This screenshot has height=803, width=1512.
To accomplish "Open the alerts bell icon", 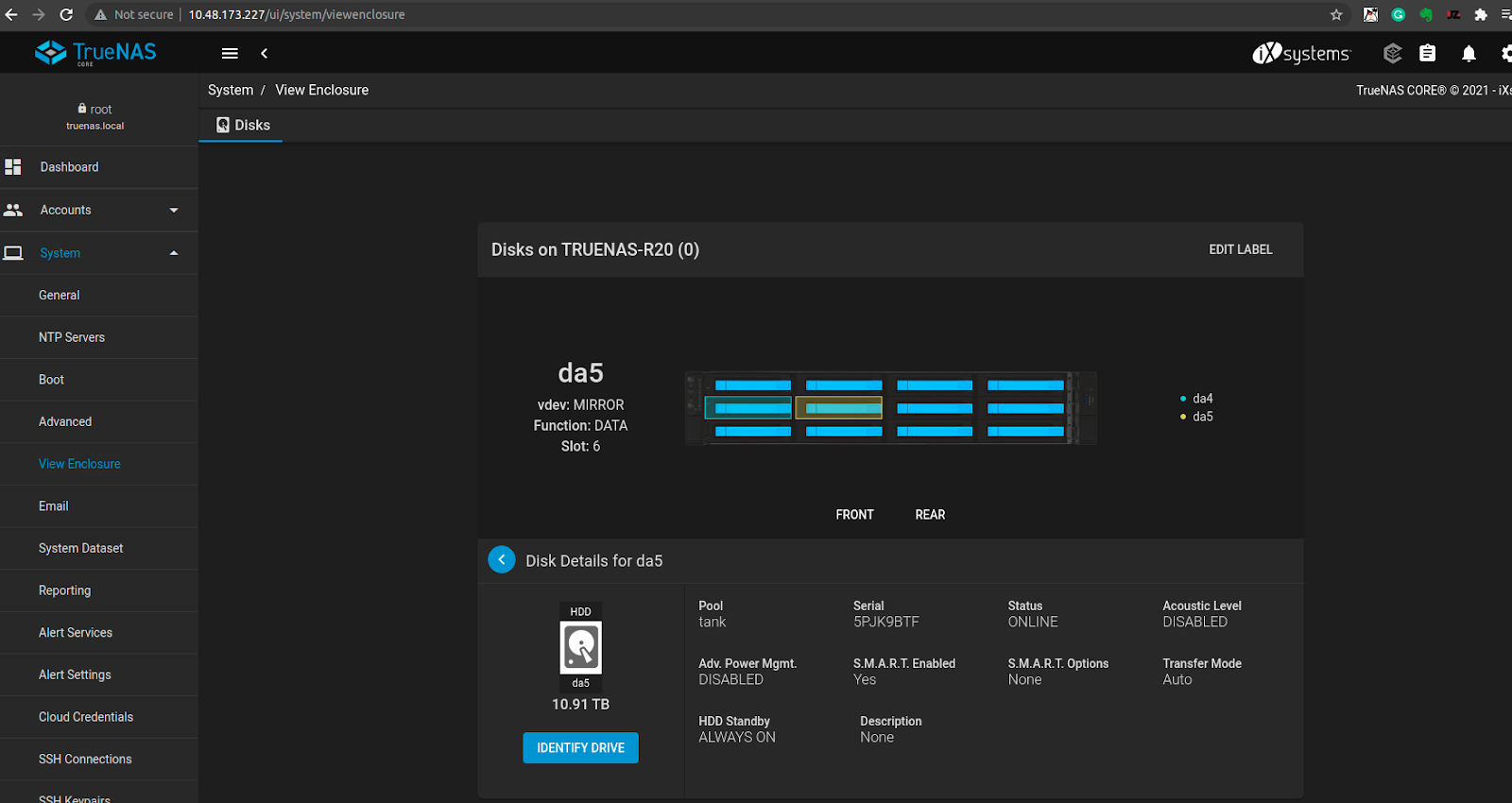I will [1469, 54].
